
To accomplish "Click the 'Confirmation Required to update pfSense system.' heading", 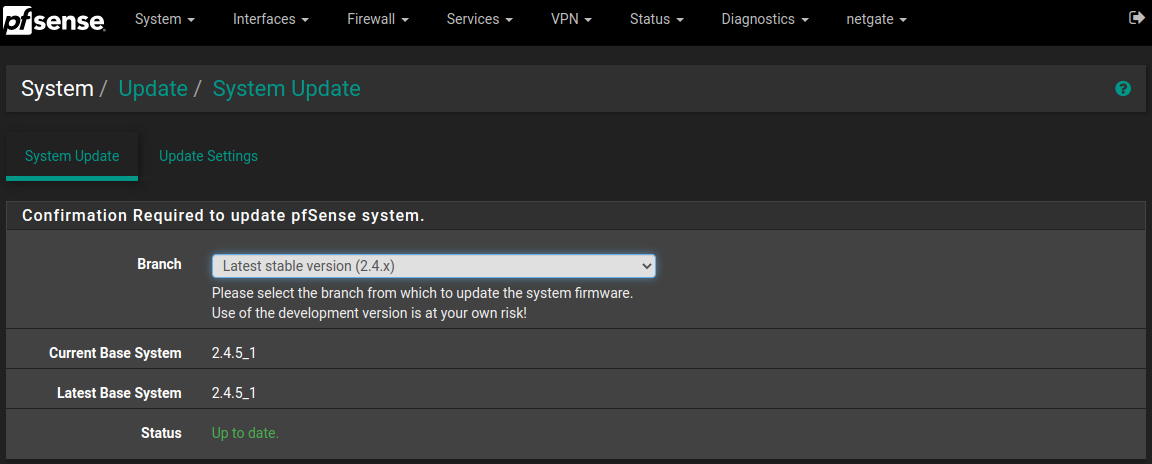I will 223,216.
